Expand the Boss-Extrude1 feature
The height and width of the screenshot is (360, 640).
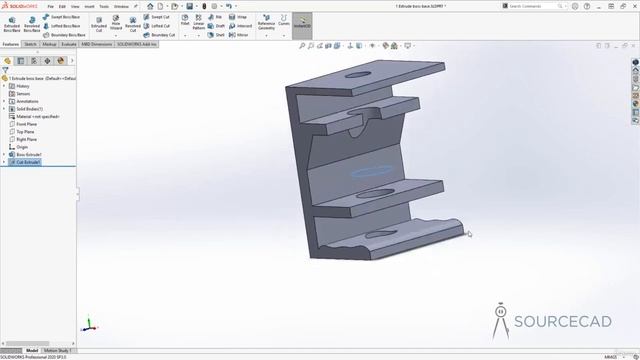[4, 155]
